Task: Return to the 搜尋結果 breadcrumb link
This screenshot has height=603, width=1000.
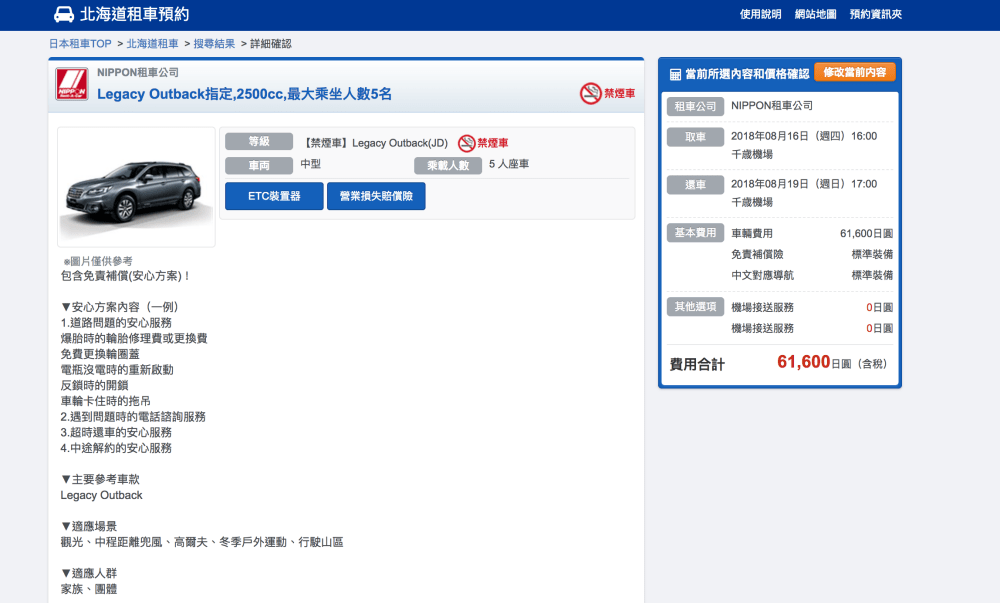Action: (213, 44)
